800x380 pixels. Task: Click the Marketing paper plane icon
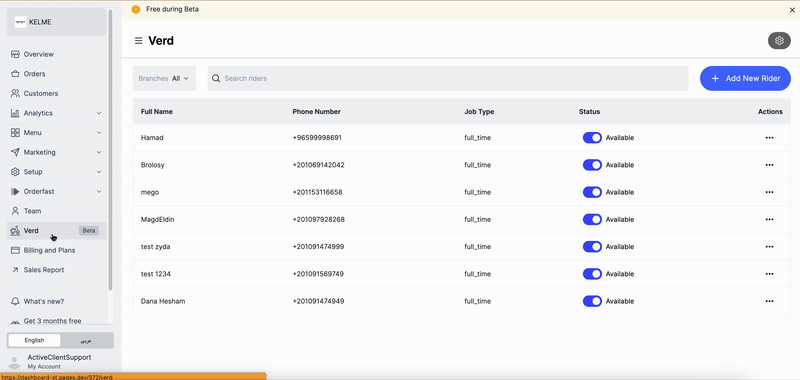[15, 152]
